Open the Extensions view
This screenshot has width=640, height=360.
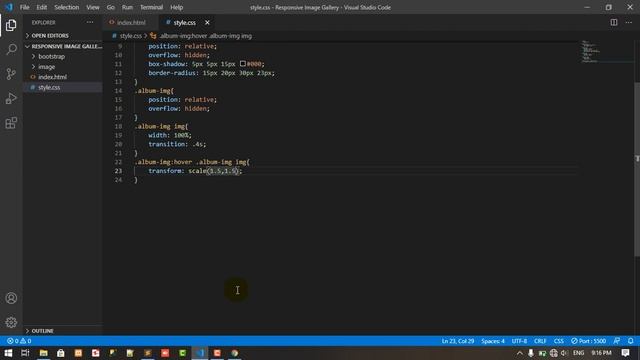11,123
